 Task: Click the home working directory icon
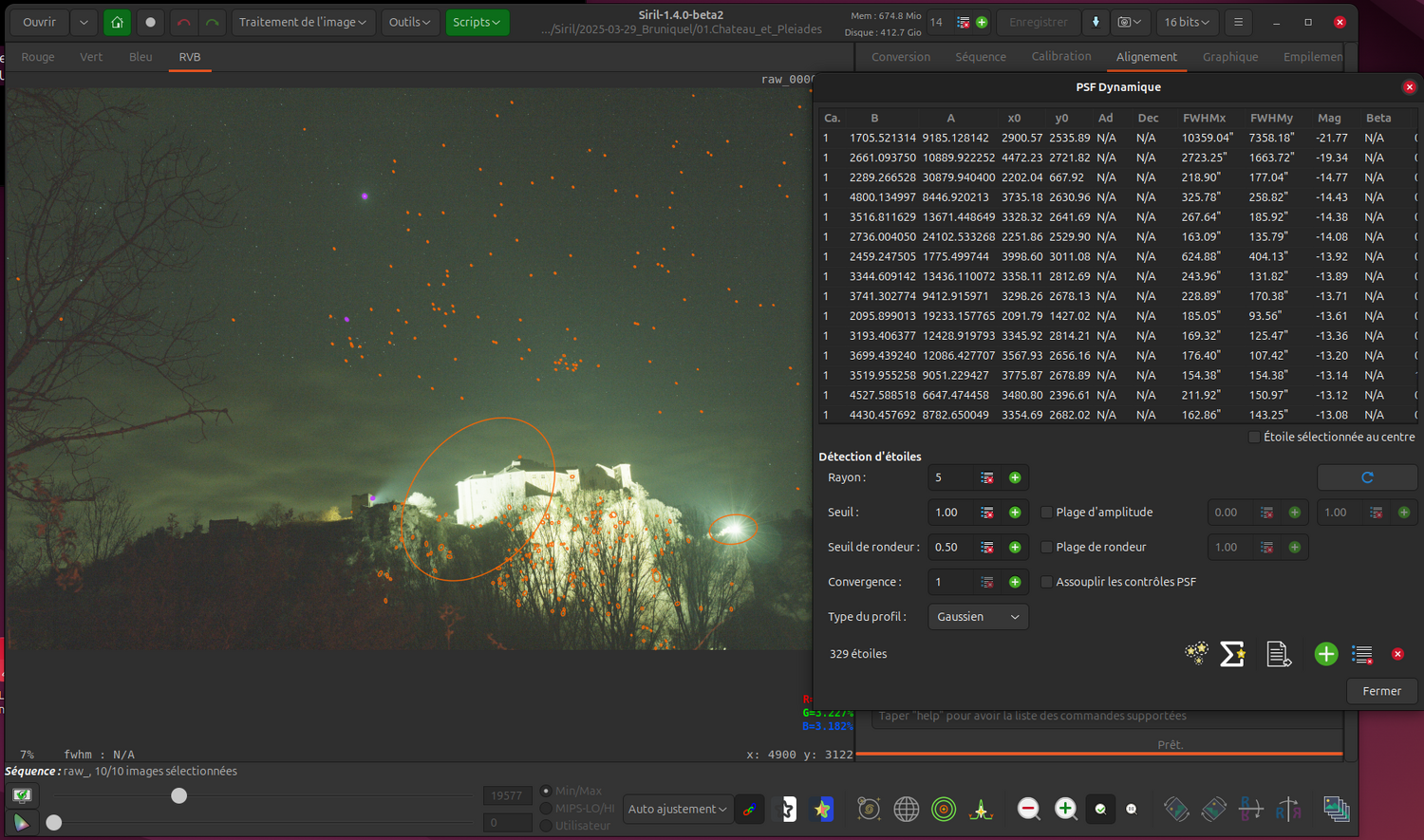[x=117, y=22]
